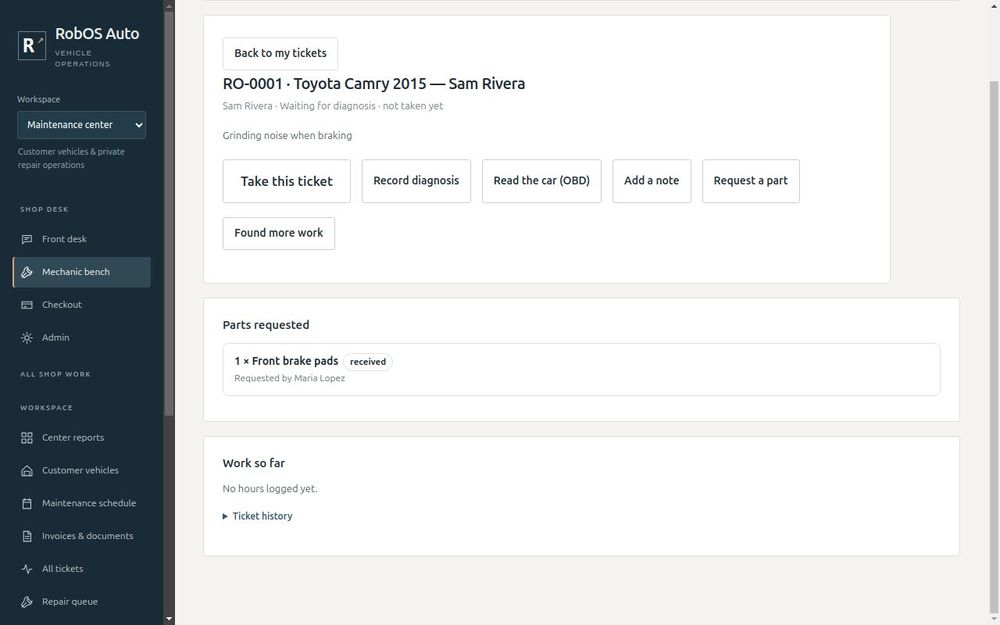Click Record diagnosis button

[416, 181]
